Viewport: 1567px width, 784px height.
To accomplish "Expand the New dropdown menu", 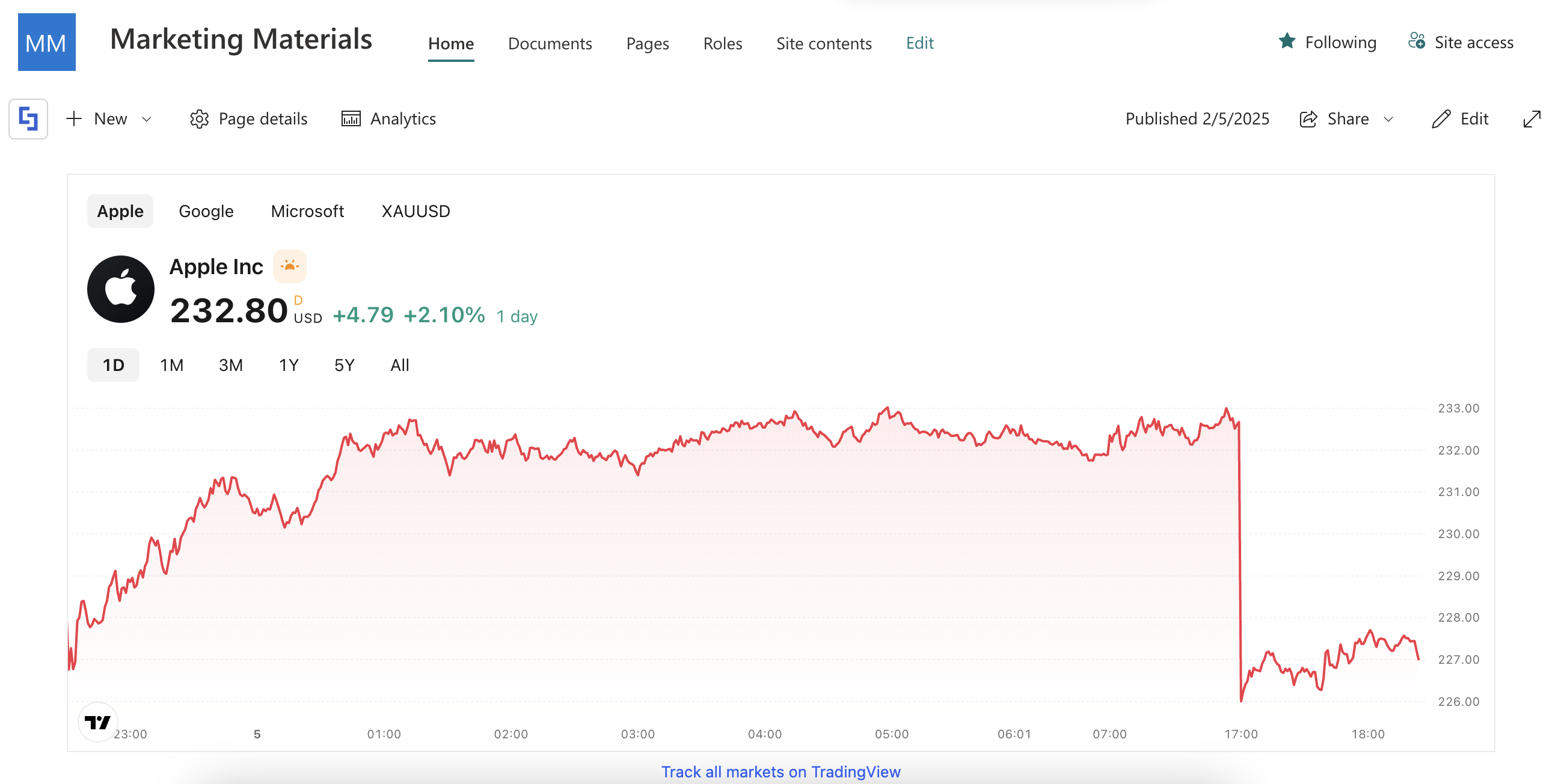I will tap(146, 118).
